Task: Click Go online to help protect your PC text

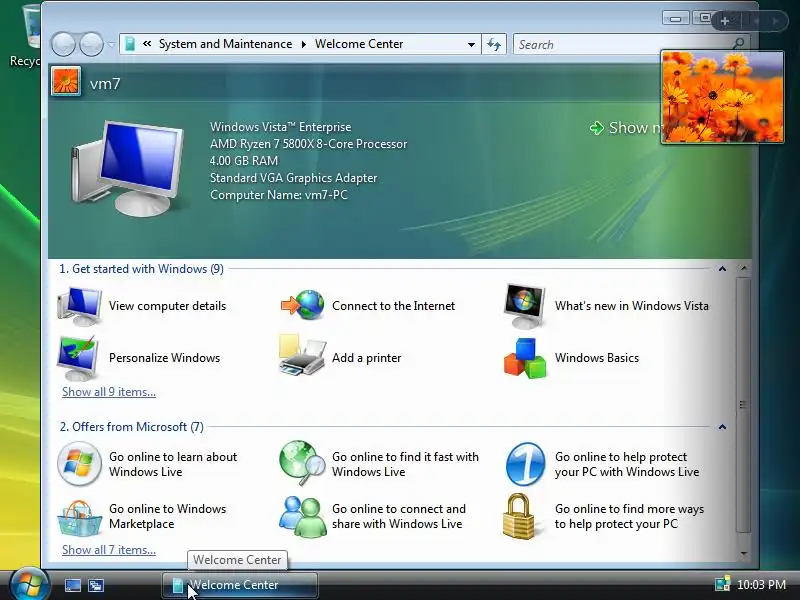Action: (x=627, y=464)
